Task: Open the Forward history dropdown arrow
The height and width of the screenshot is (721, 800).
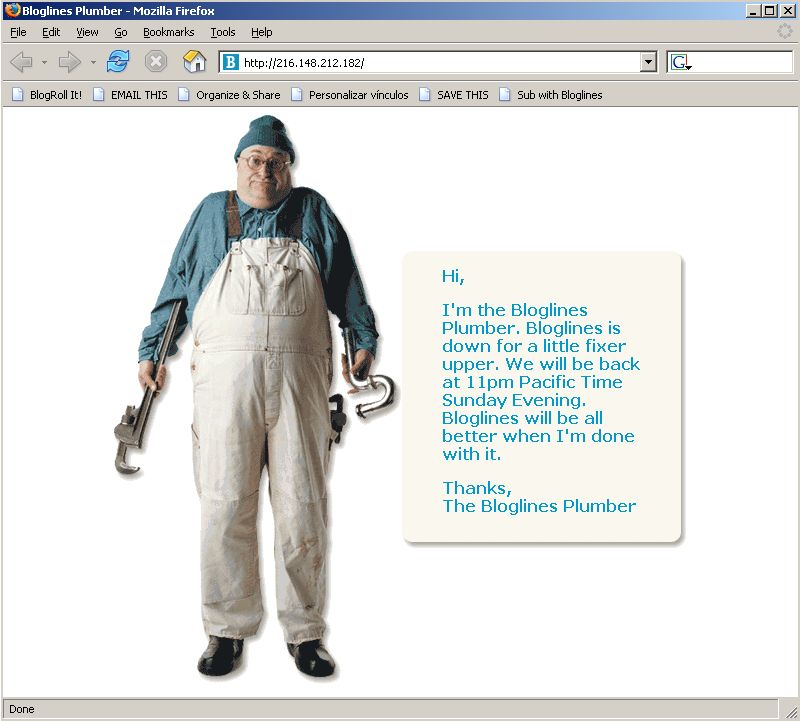Action: coord(93,62)
